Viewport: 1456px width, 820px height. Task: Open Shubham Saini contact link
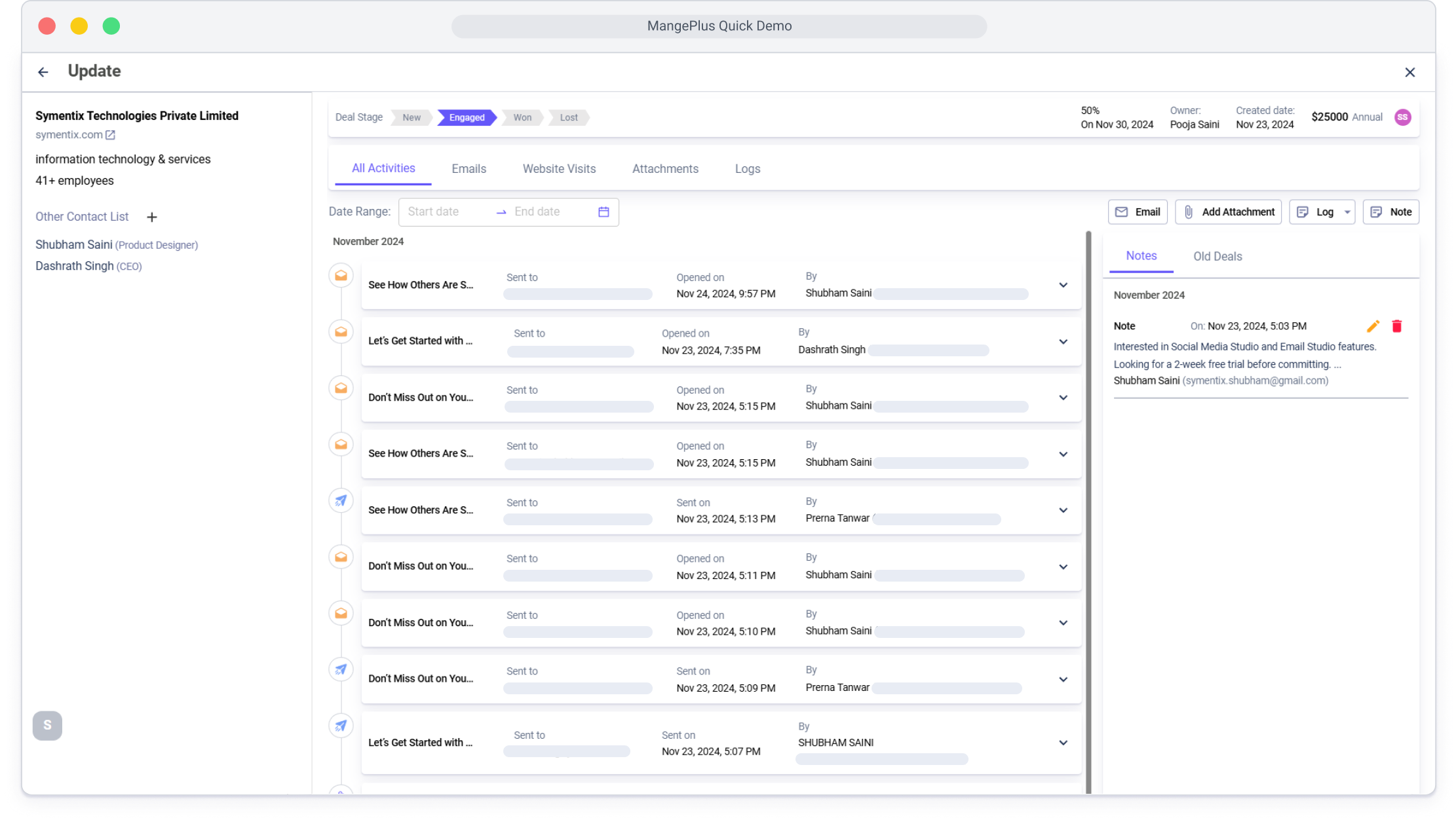tap(74, 245)
